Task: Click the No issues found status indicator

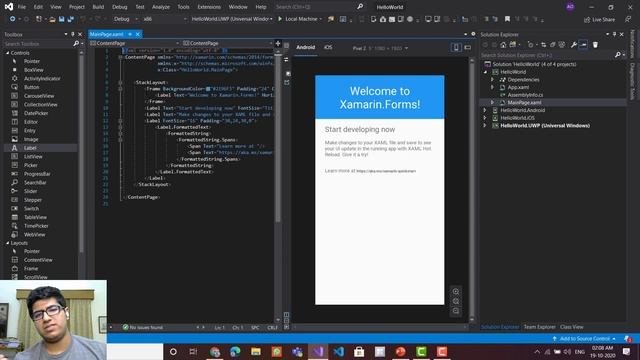Action: pyautogui.click(x=143, y=327)
